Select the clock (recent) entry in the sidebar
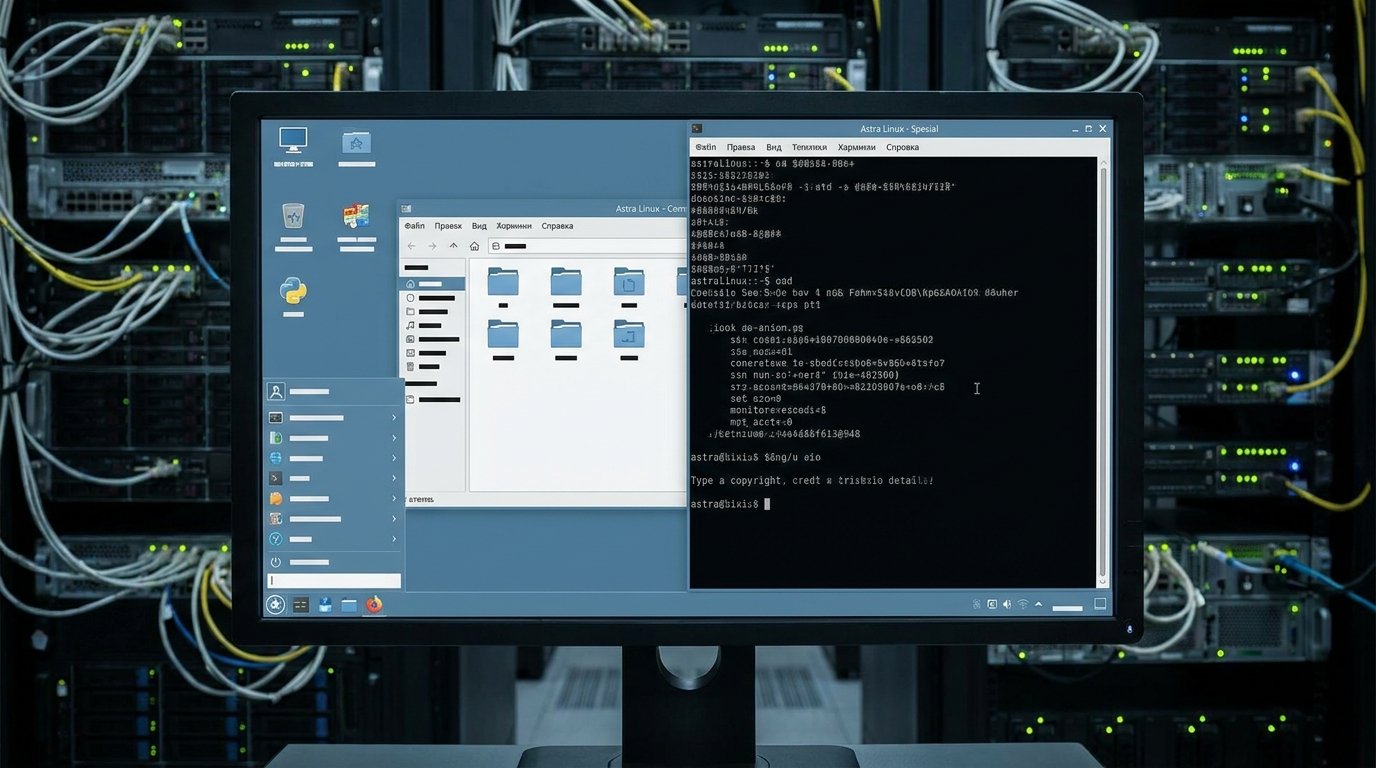This screenshot has width=1376, height=768. [x=432, y=298]
